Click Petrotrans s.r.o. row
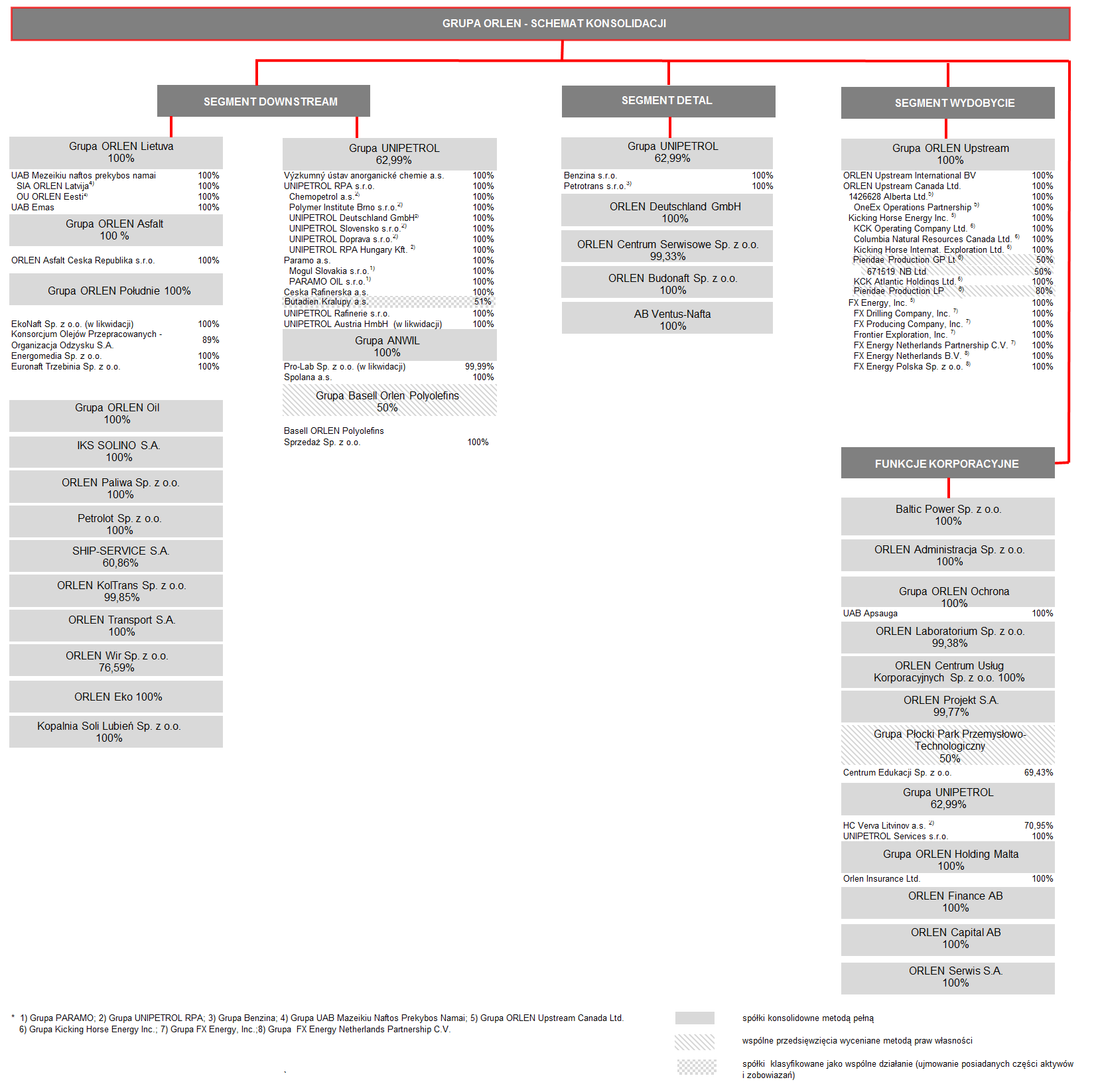Screen dimensions: 1098x1092 point(668,186)
